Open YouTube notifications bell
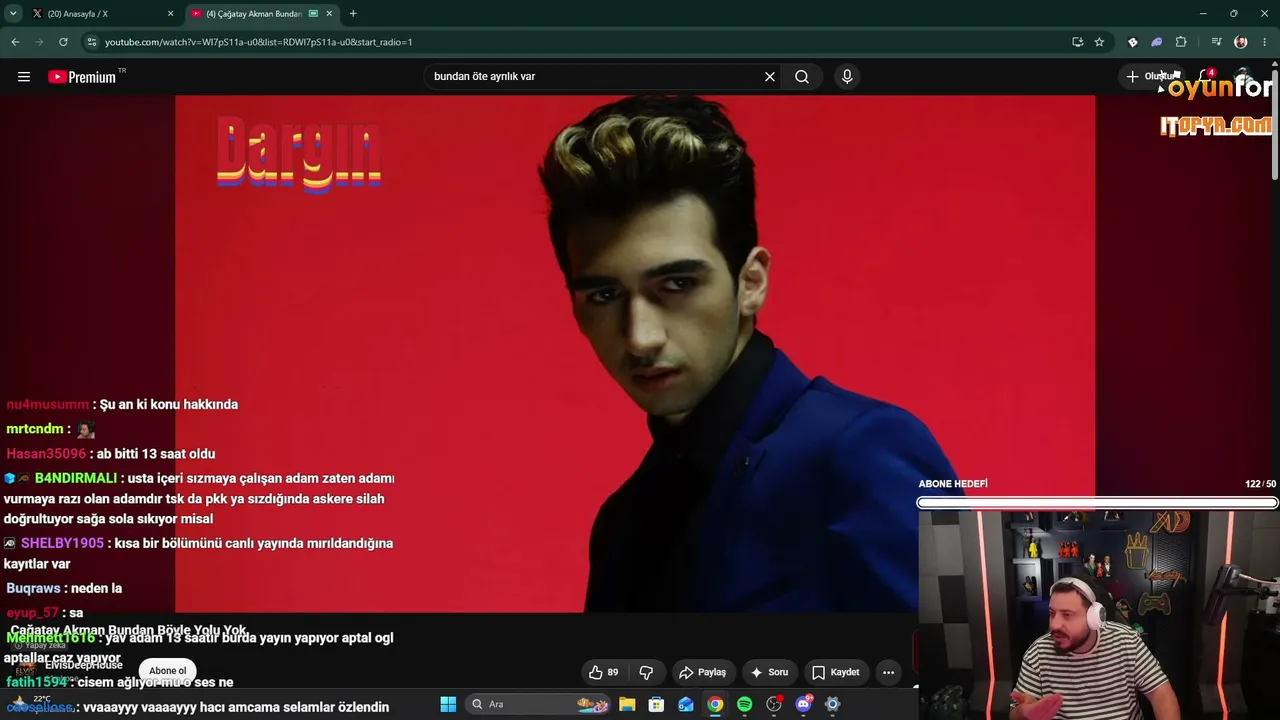Viewport: 1280px width, 720px height. tap(1205, 77)
